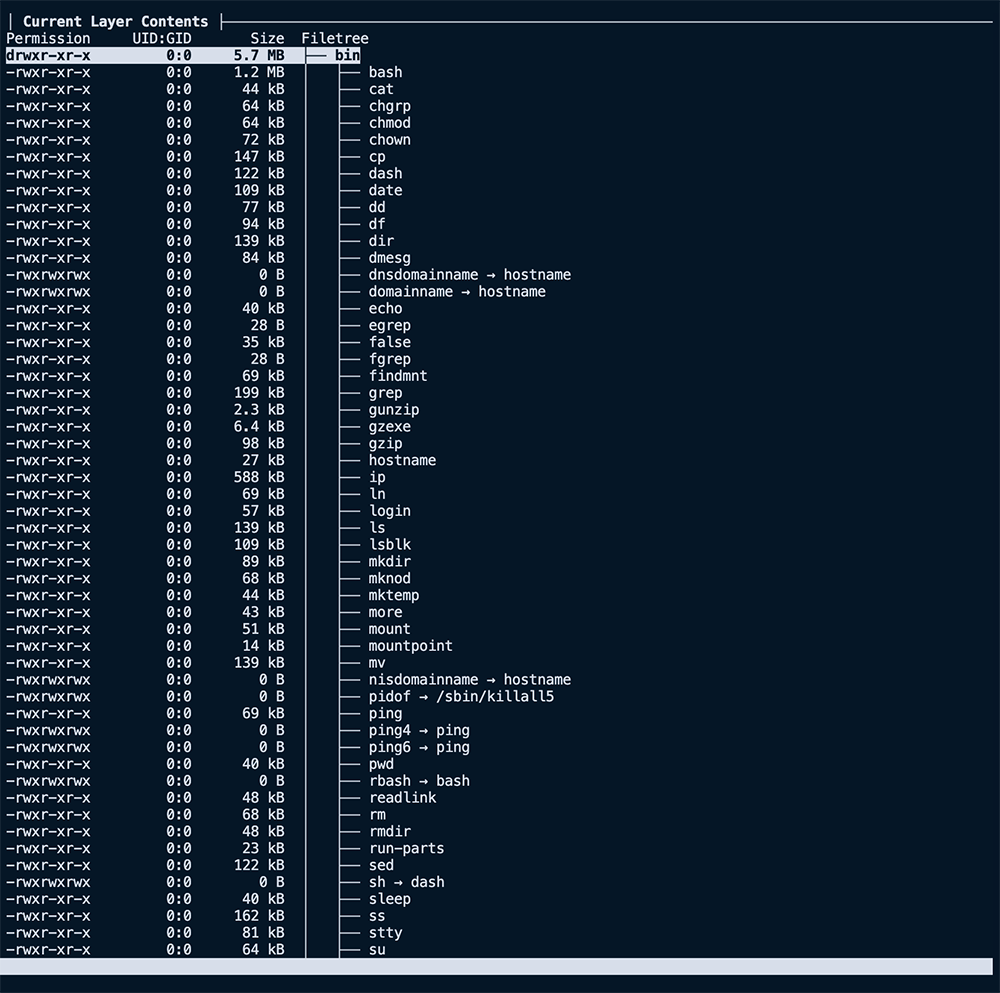Image resolution: width=1000 pixels, height=993 pixels.
Task: Select the sed file row
Action: (x=381, y=866)
